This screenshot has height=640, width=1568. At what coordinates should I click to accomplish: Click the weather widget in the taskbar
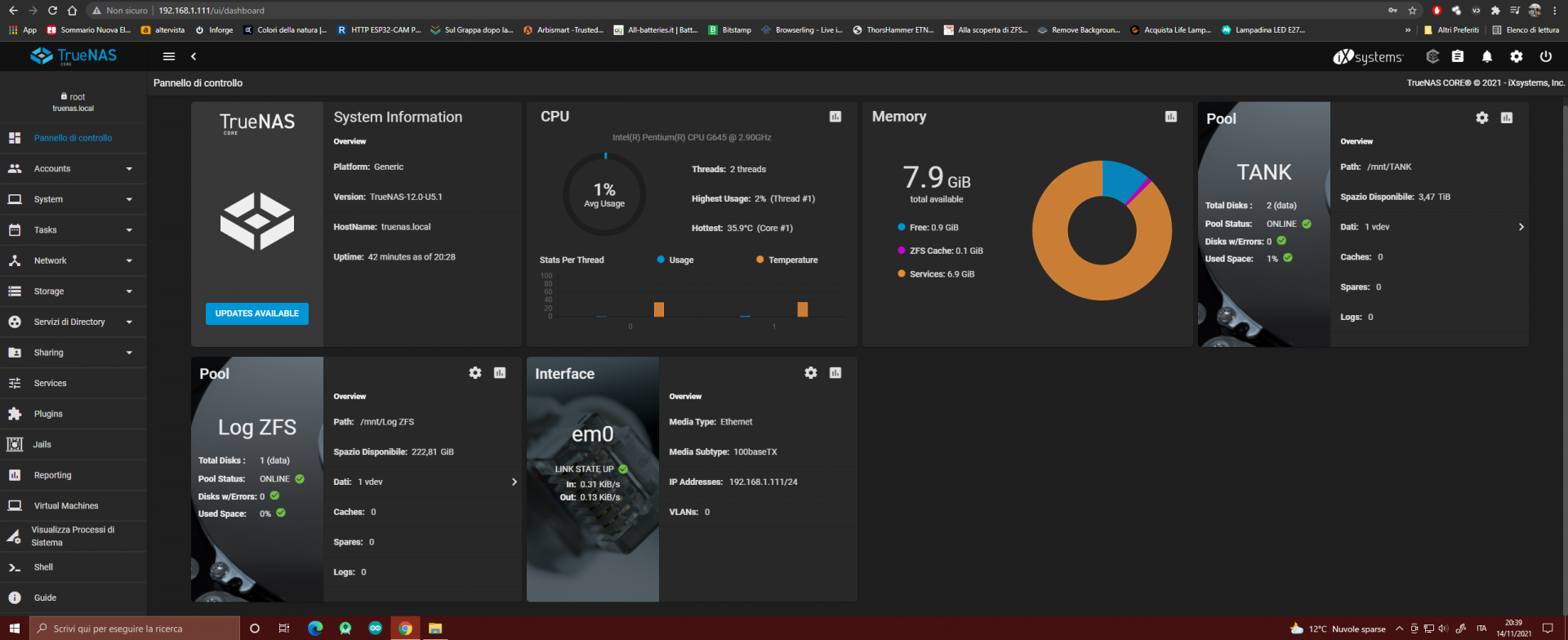tap(1338, 629)
